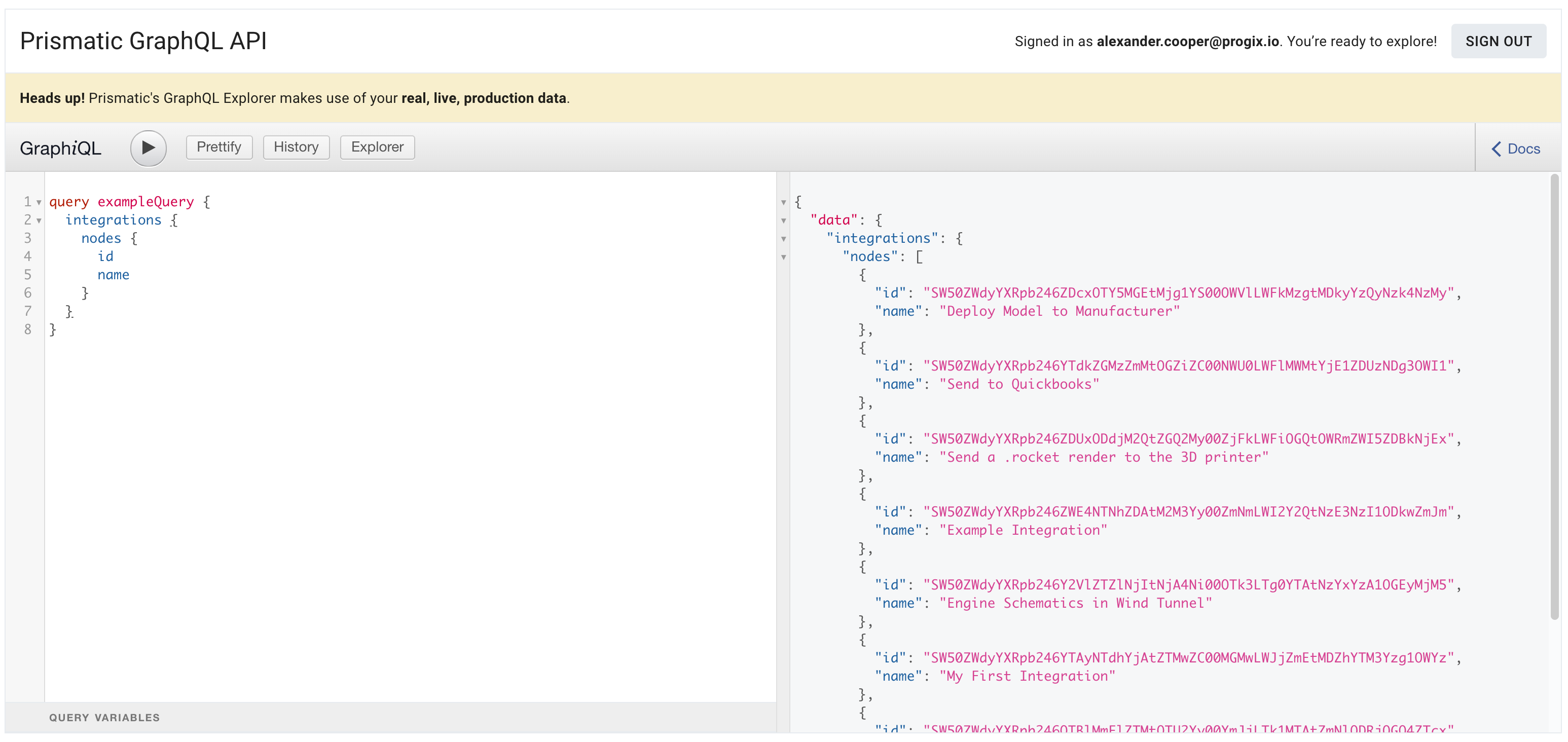Click the GraphiQL title in the toolbar

pyautogui.click(x=61, y=149)
